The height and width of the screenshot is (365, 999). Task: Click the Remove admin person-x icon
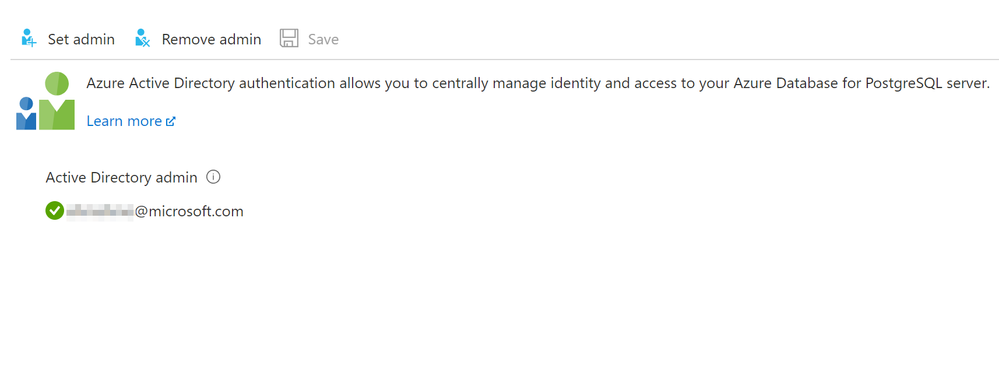point(142,38)
